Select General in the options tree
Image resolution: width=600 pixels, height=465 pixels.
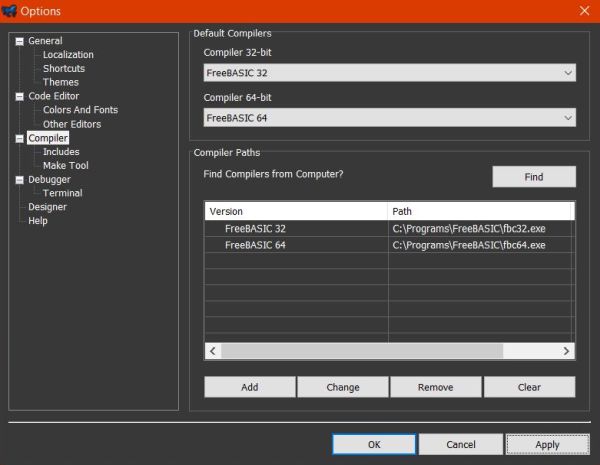[x=45, y=41]
